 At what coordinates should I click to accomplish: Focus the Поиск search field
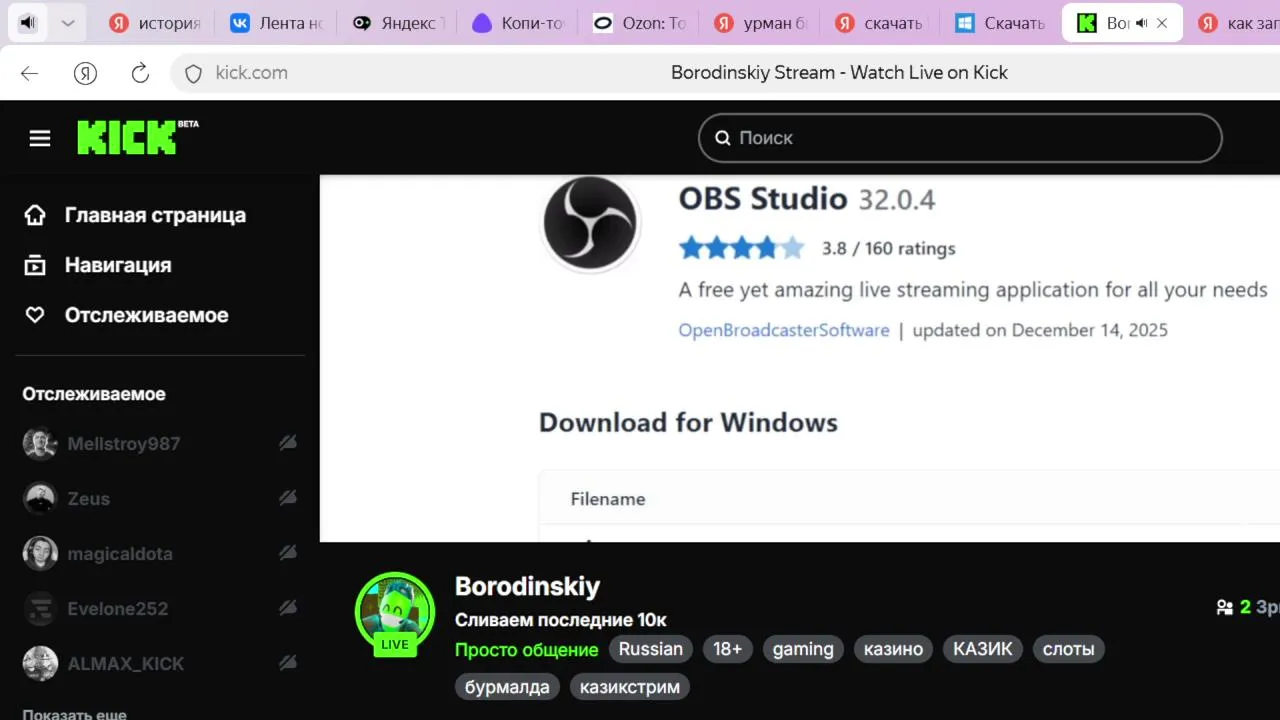point(960,138)
